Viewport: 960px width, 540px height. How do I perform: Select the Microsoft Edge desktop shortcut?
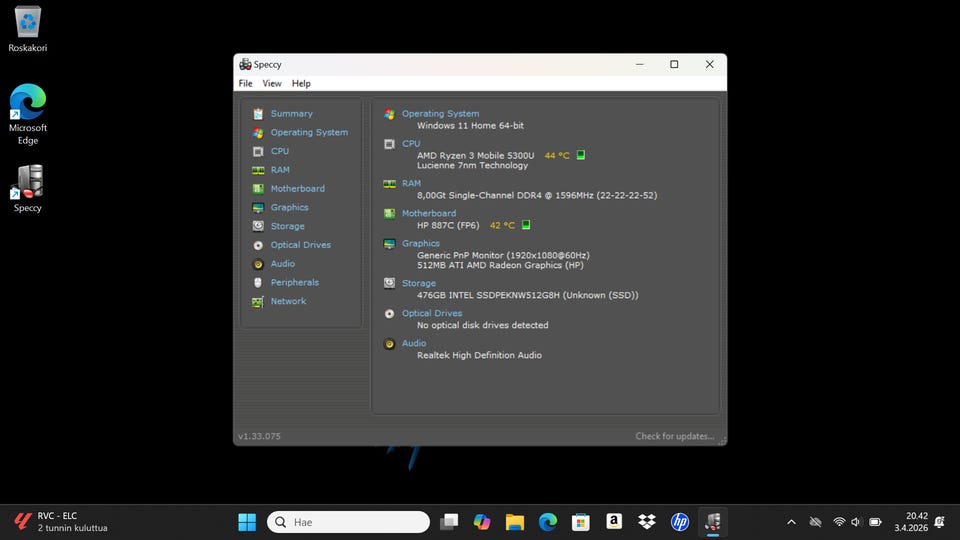[x=28, y=114]
